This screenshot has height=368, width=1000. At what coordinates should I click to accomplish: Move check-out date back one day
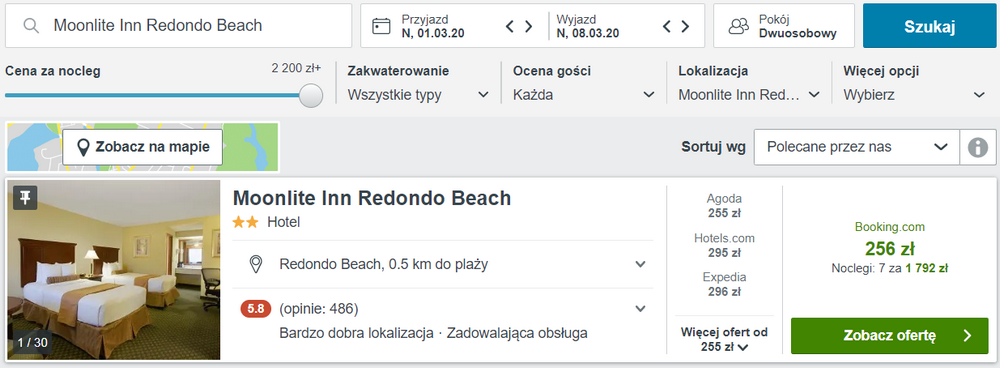pyautogui.click(x=666, y=26)
